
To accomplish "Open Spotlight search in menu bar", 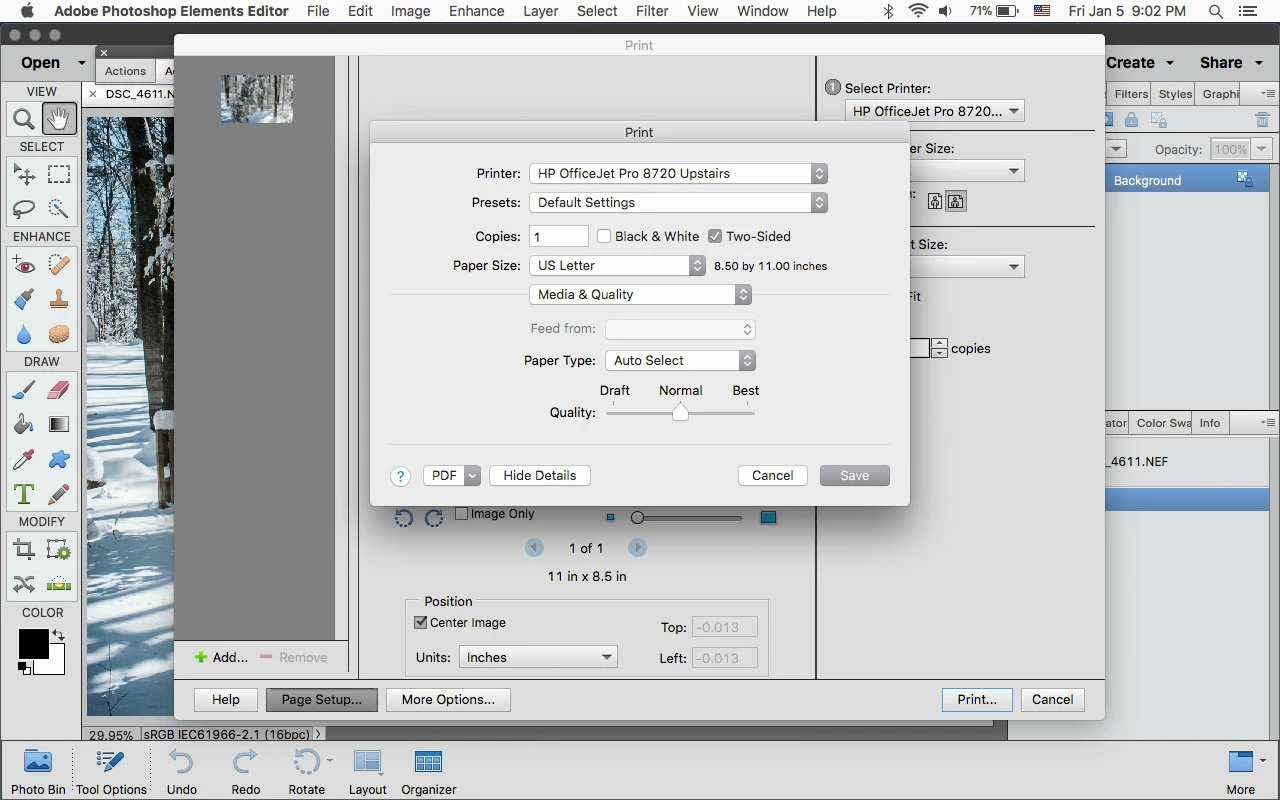I will tap(1216, 11).
